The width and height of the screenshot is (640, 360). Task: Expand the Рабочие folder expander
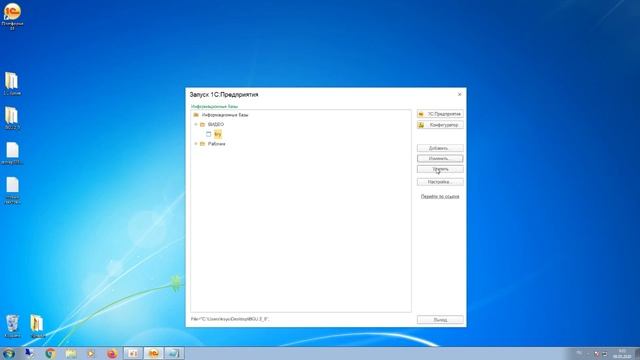pyautogui.click(x=196, y=144)
